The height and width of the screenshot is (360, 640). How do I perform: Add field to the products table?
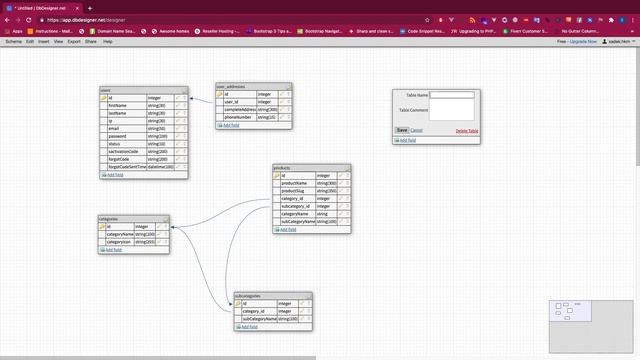288,229
